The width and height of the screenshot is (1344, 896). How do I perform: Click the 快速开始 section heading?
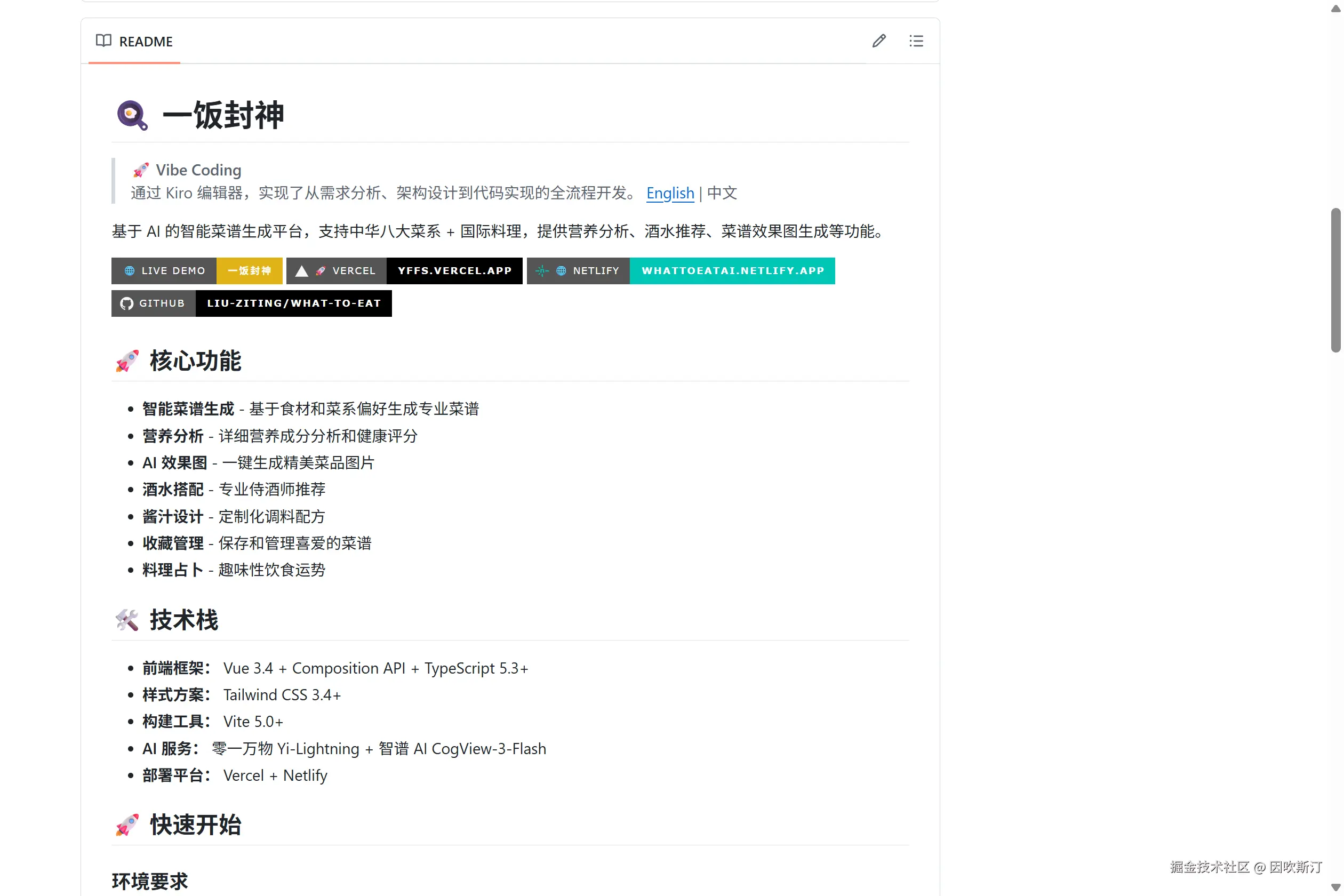click(195, 825)
